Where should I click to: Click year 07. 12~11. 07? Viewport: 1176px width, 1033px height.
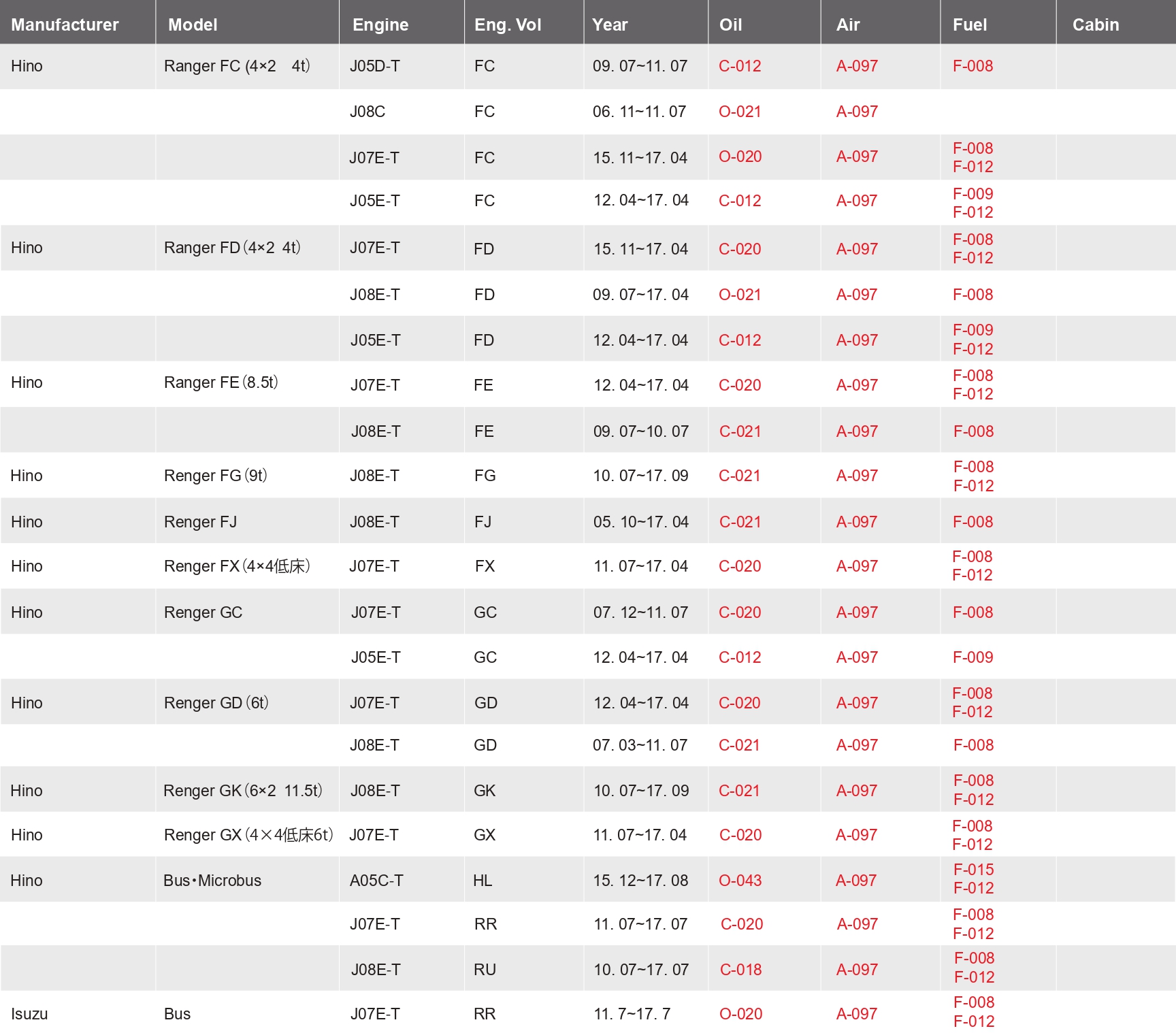tap(640, 612)
